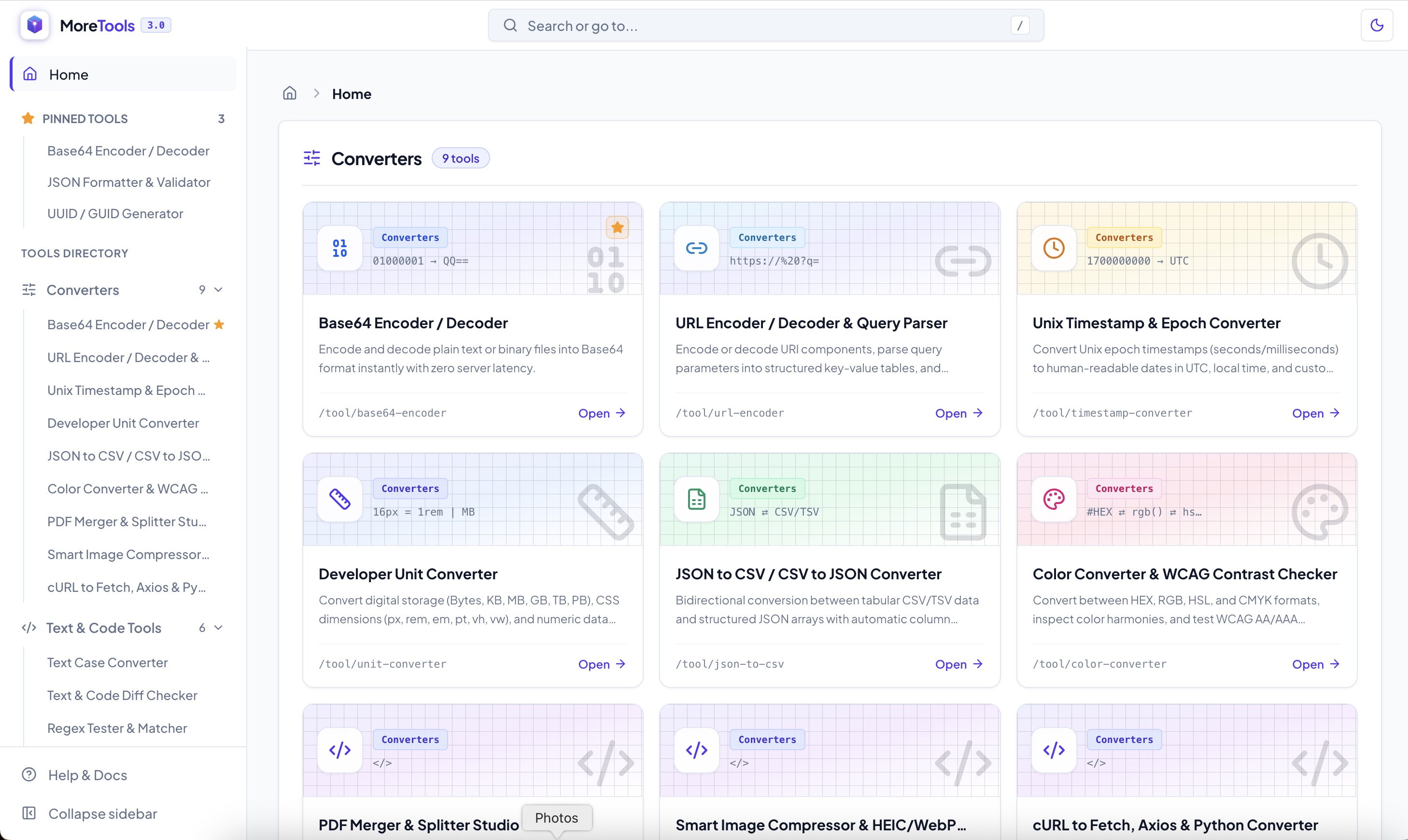
Task: Click Collapse sidebar
Action: [102, 813]
